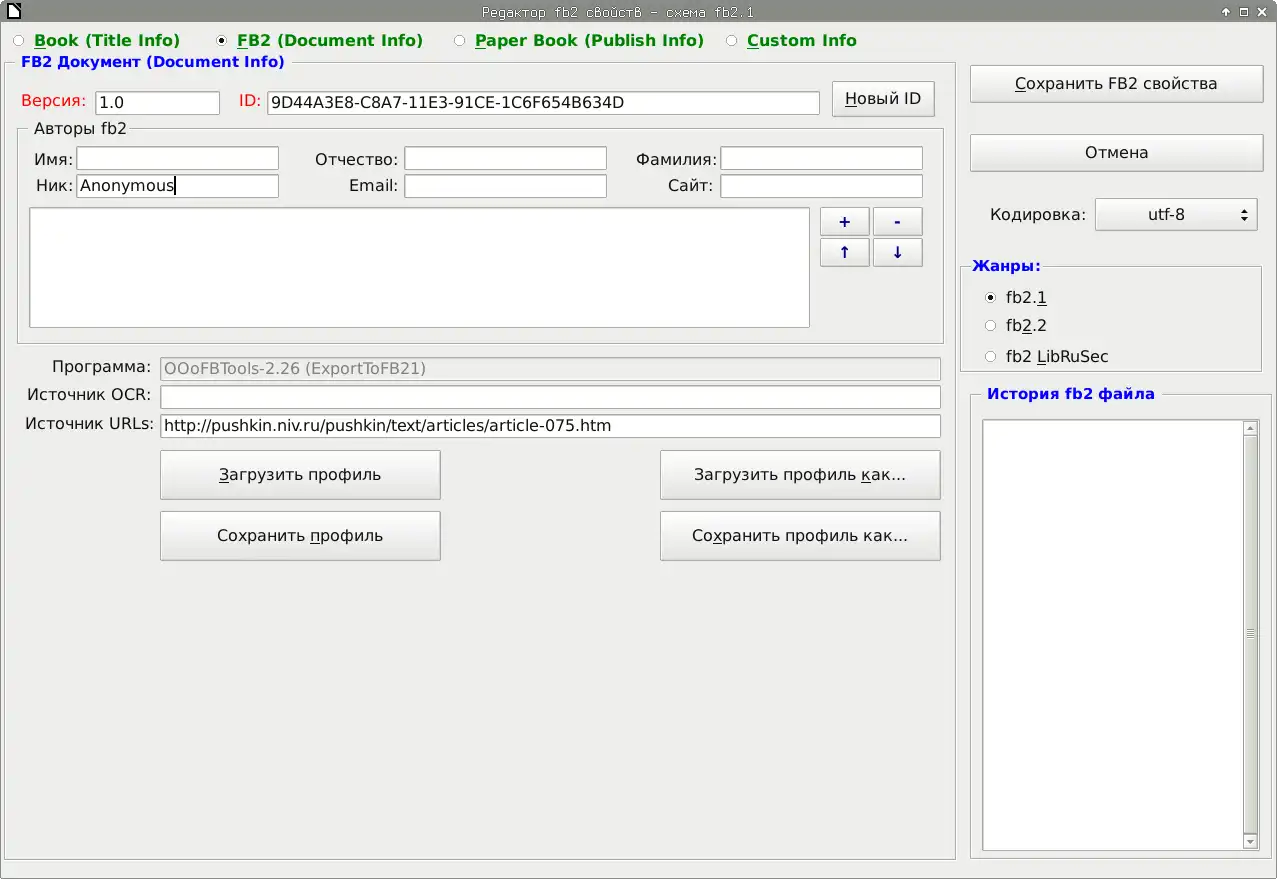Click the Сохранить FB2 свойства button
Screen dimensions: 1277x879
coord(1116,84)
